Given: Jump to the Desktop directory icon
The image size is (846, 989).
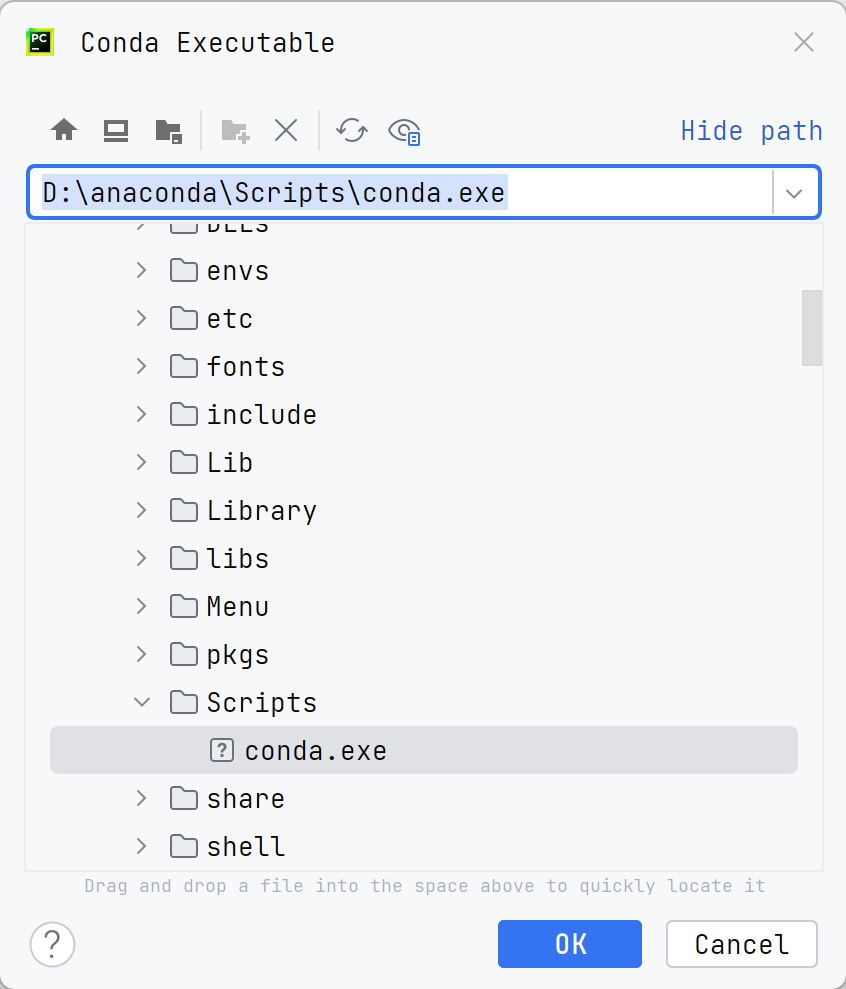Looking at the screenshot, I should point(116,131).
